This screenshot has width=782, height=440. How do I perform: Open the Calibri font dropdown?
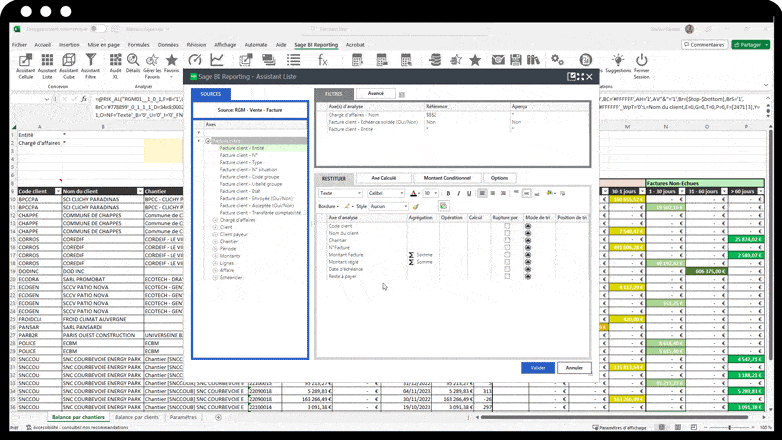tap(386, 194)
